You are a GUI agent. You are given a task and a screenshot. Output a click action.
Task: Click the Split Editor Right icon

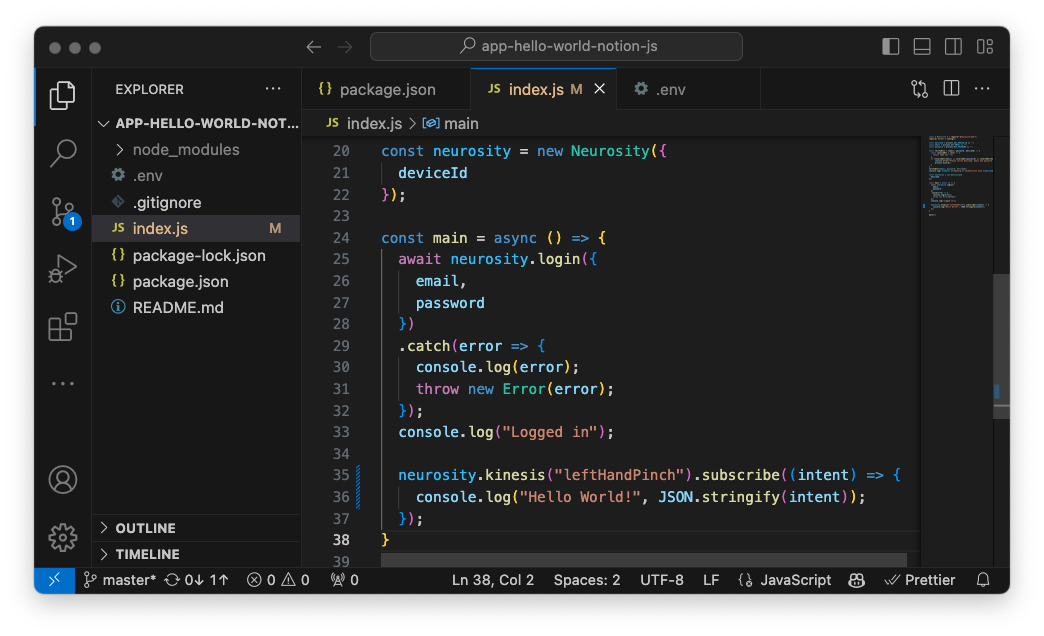point(951,89)
